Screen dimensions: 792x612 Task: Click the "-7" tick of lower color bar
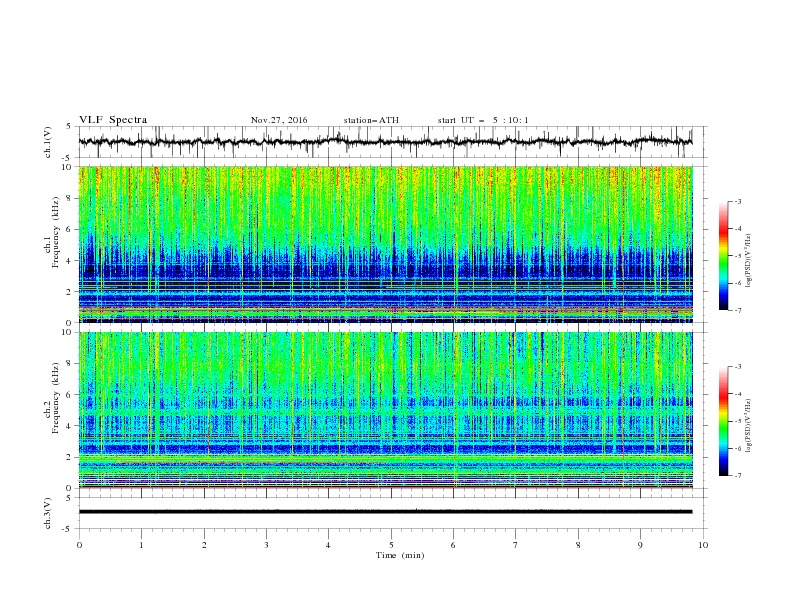737,475
